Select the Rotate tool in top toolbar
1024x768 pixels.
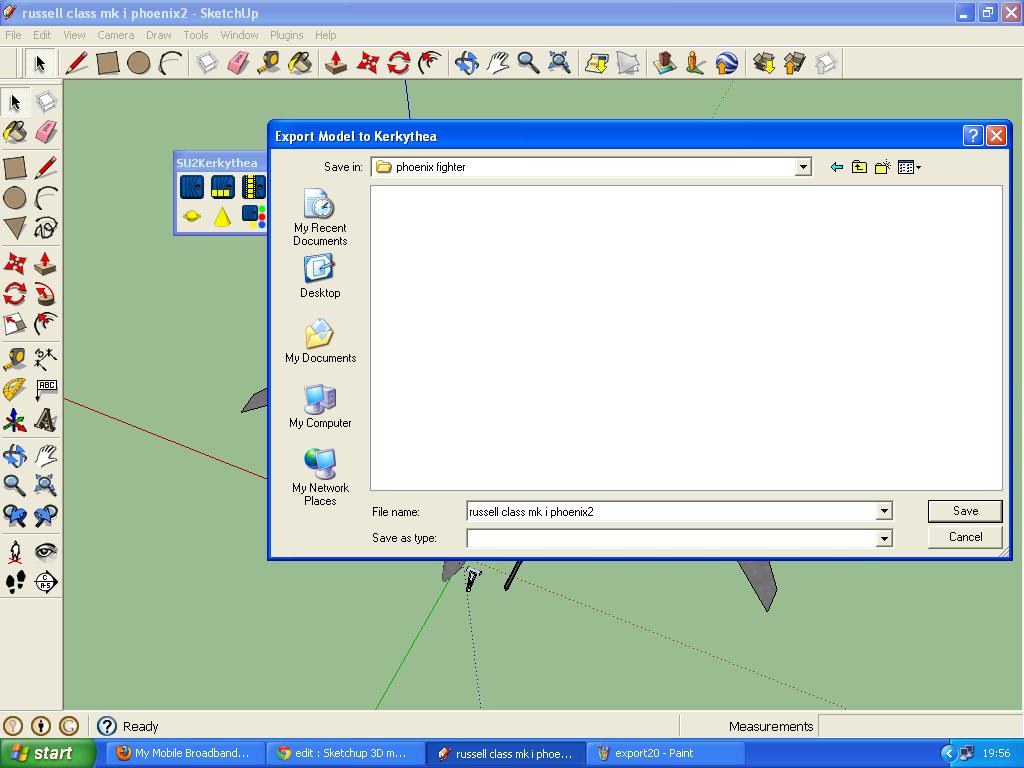point(398,63)
